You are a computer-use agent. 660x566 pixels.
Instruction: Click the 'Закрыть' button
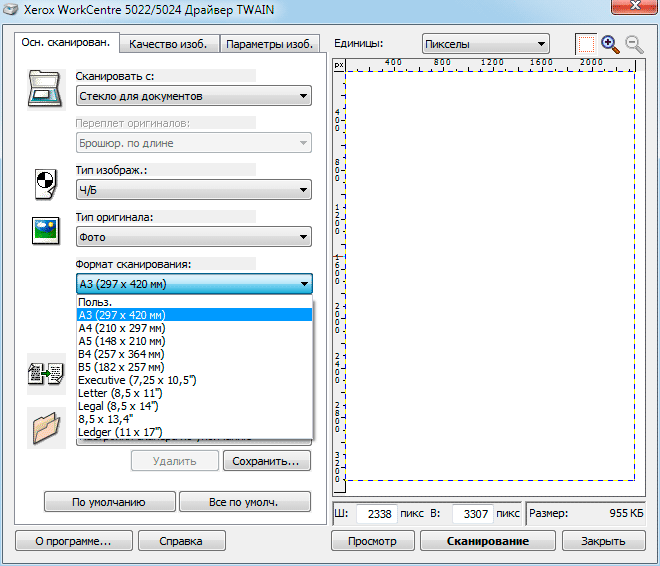point(603,541)
